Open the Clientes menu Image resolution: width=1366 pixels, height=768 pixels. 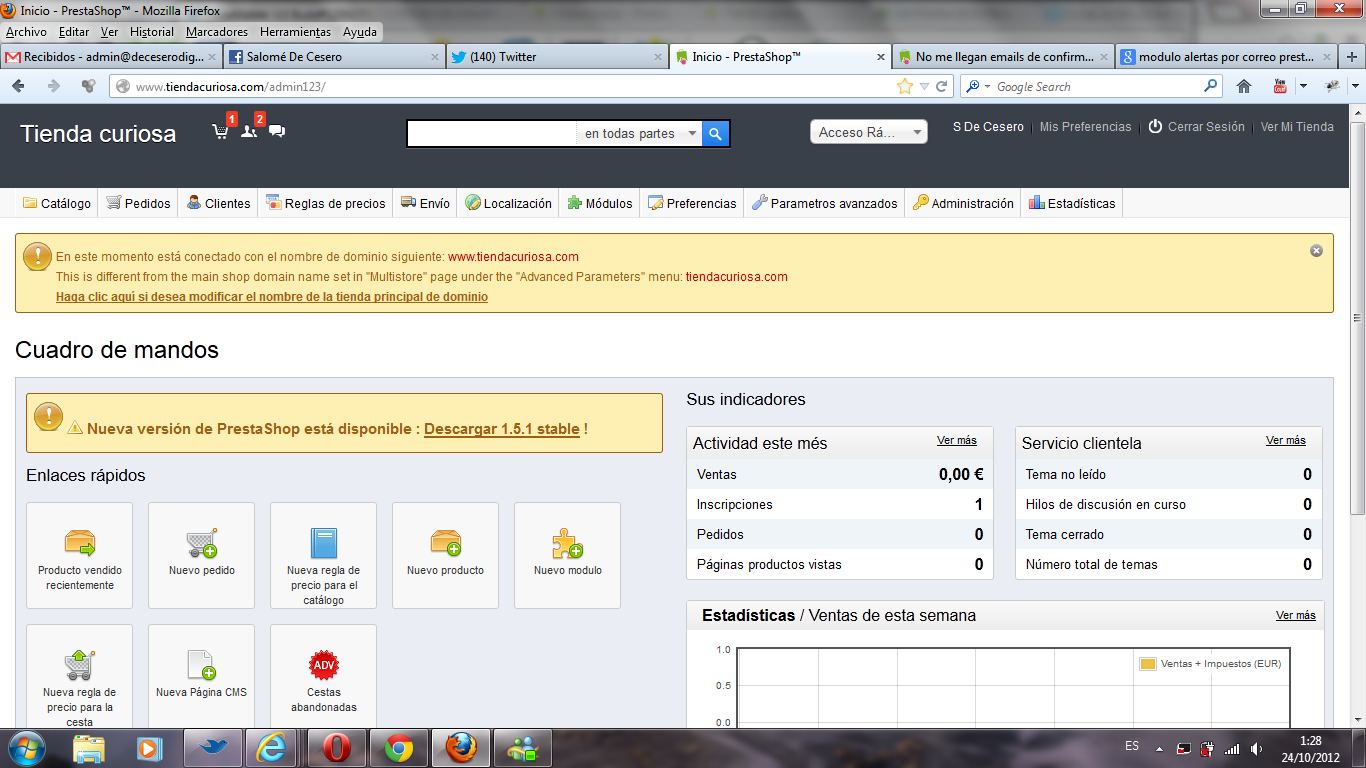pos(218,203)
